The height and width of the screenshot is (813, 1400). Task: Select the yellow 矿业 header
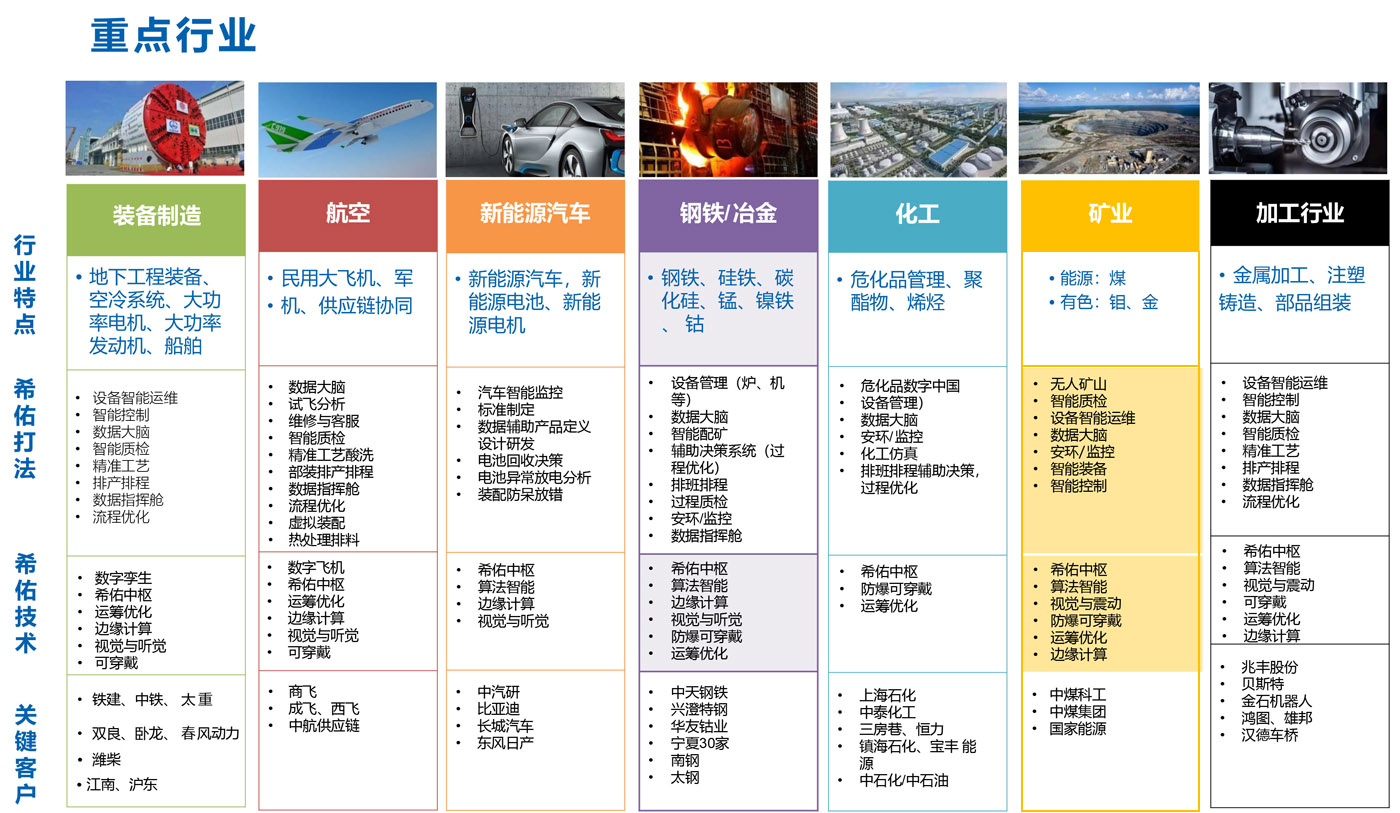coord(1110,216)
